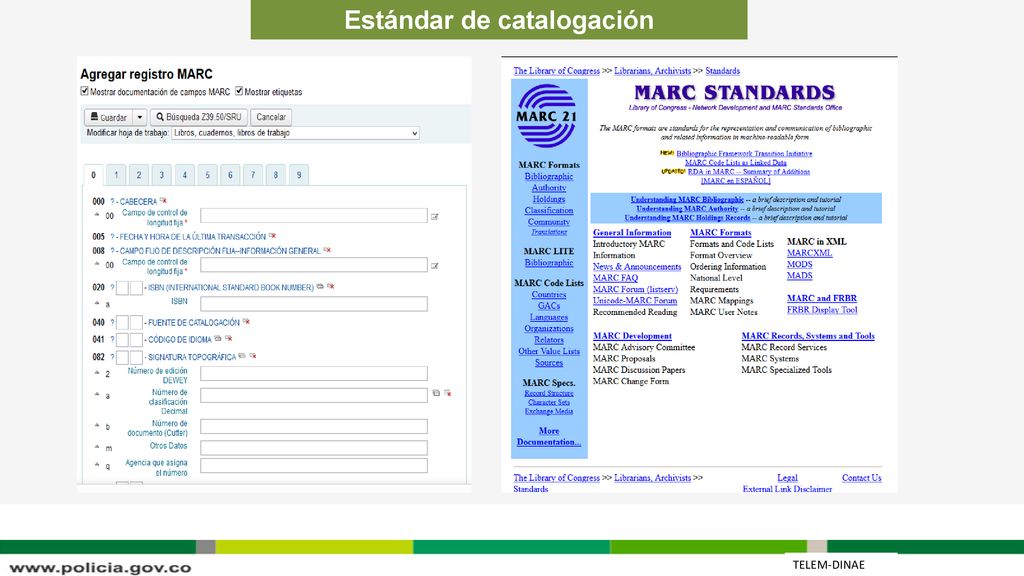Delete the 020 ISBN tag icon
Viewport: 1024px width, 576px height.
(331, 287)
